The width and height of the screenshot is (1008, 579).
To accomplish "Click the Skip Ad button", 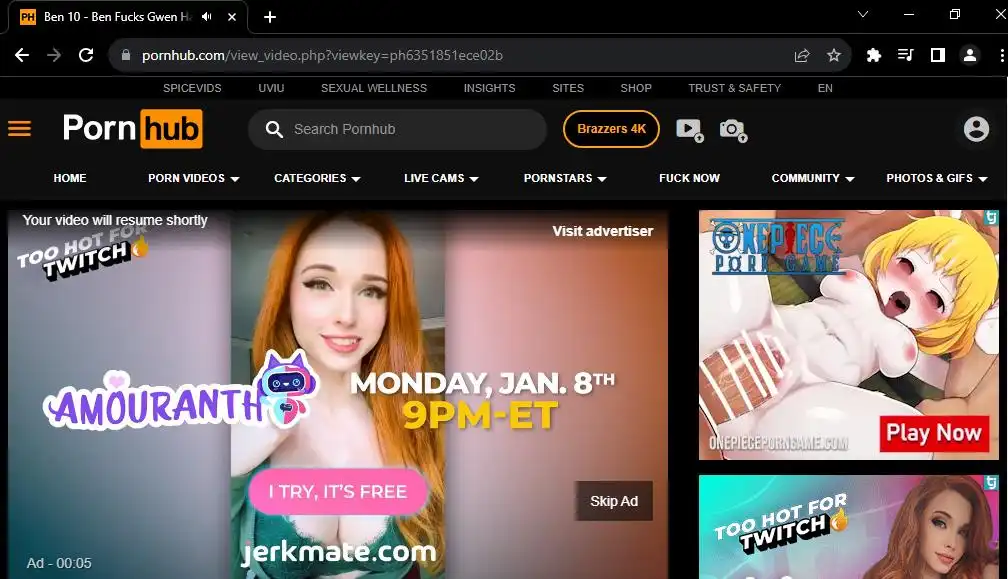I will [614, 501].
